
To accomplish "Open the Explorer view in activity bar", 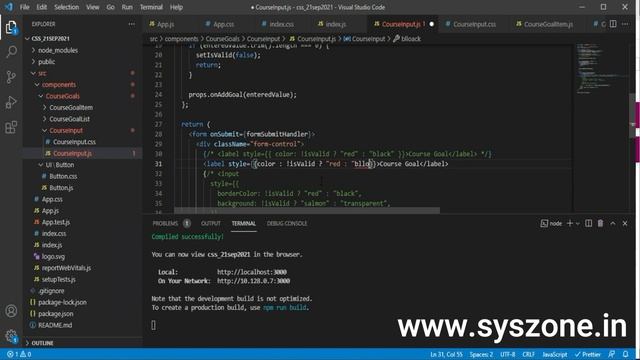I will (x=11, y=27).
